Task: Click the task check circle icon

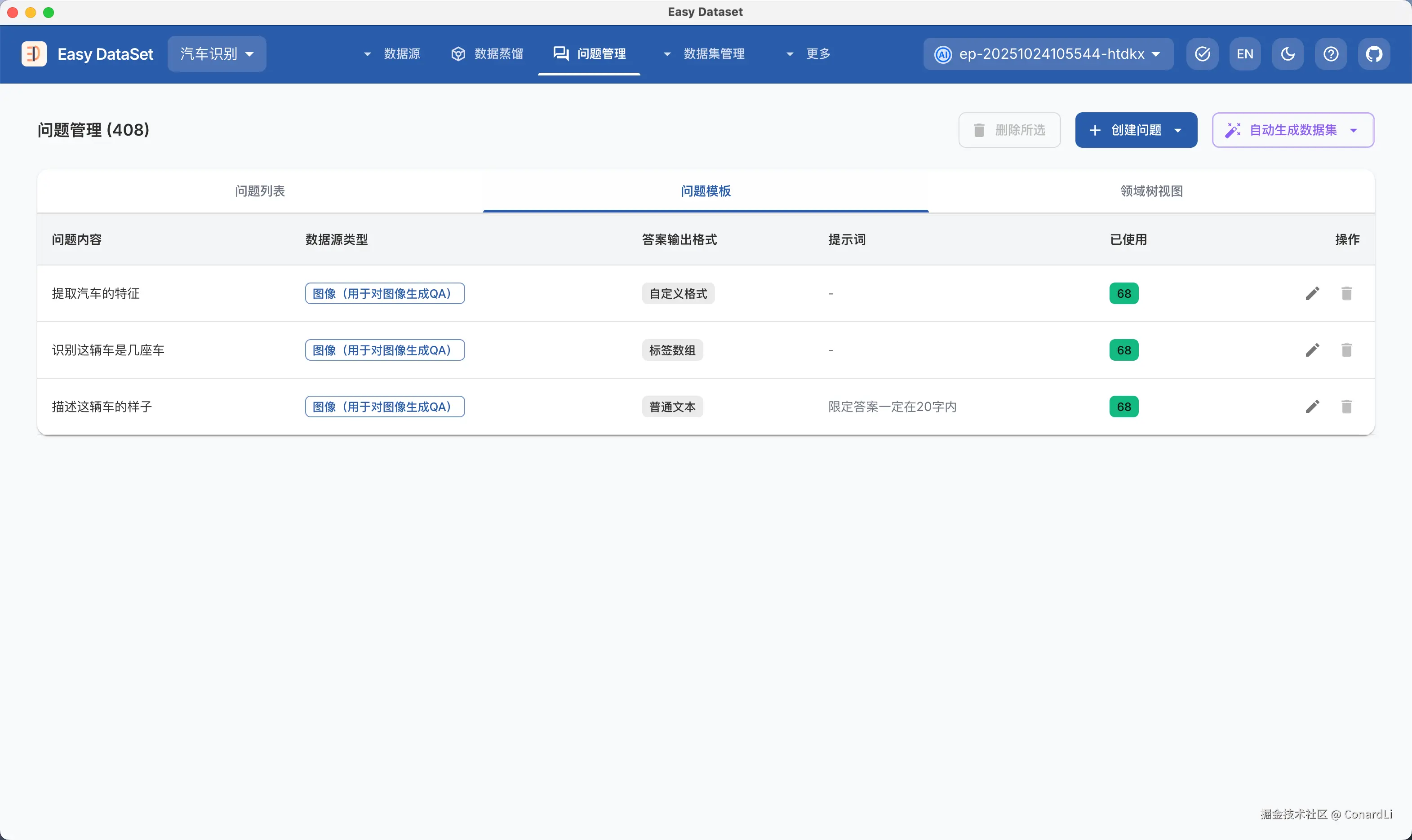Action: click(x=1202, y=54)
